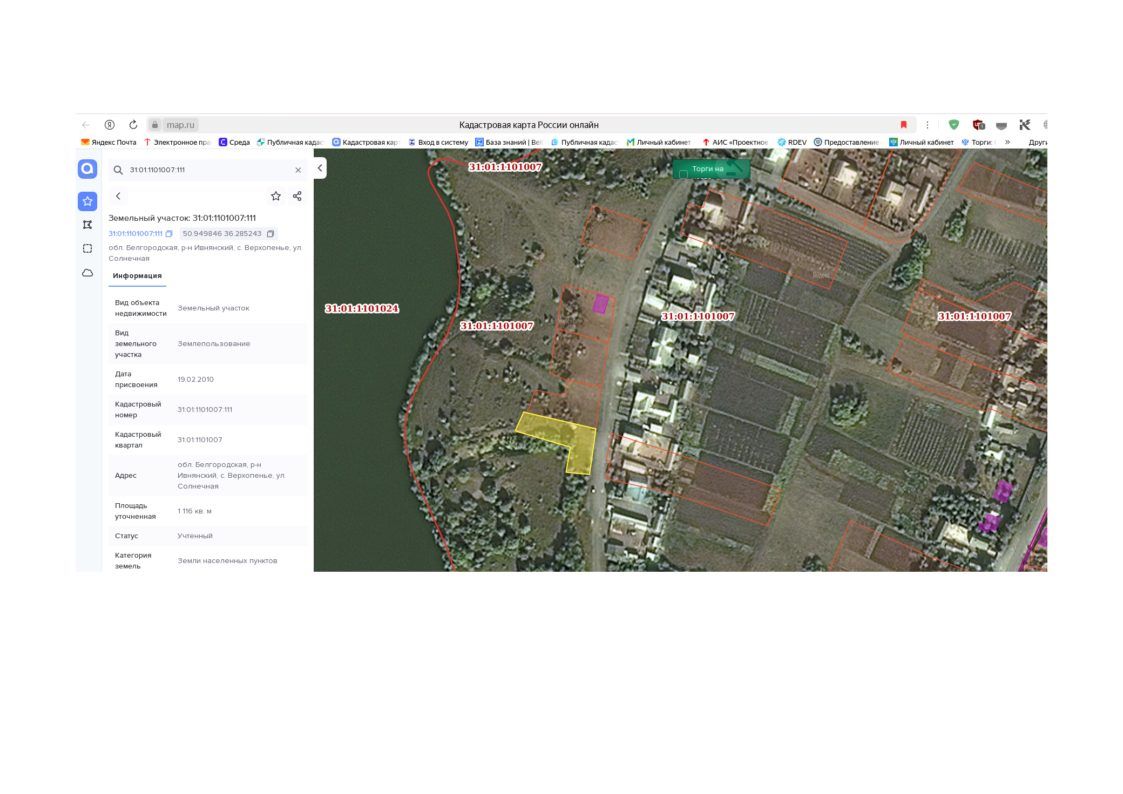This screenshot has height=794, width=1123.
Task: Click the 31:01:1101024 quarter label on map
Action: 362,309
